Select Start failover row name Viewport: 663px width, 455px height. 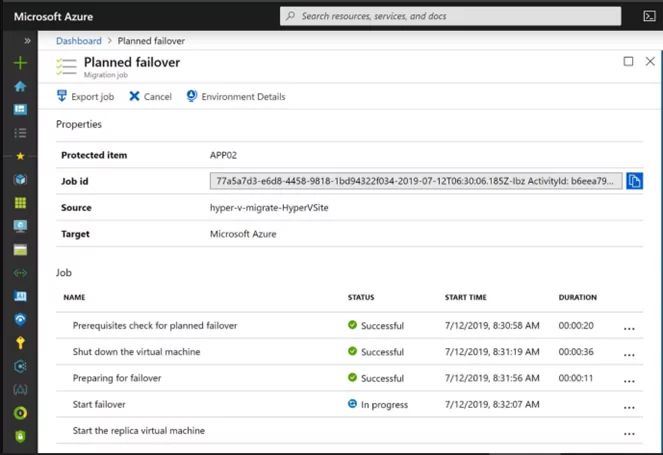tap(99, 404)
